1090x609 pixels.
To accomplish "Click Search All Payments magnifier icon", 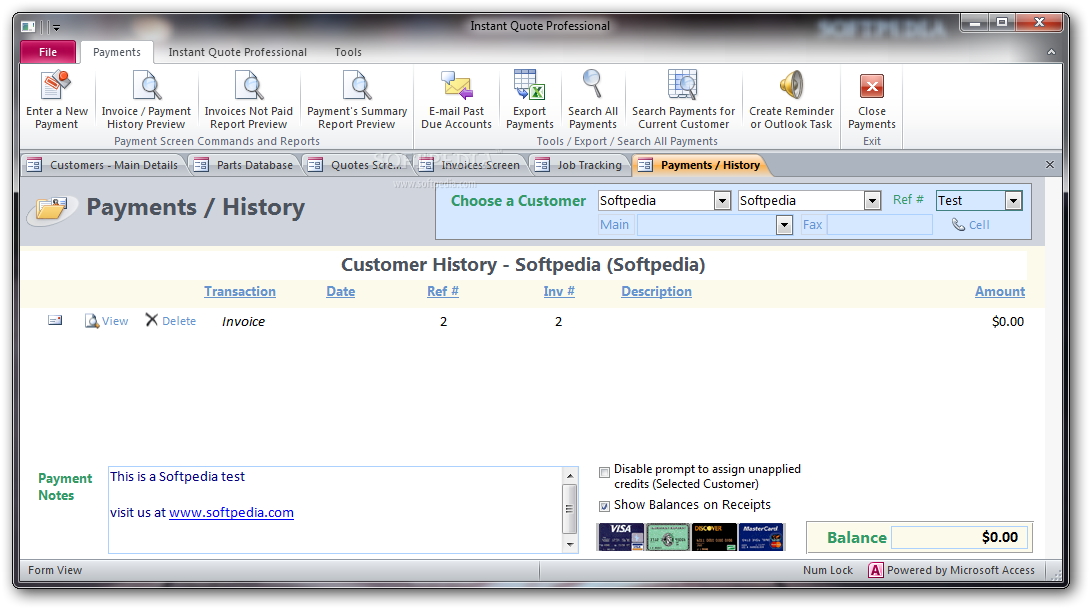I will [x=592, y=84].
